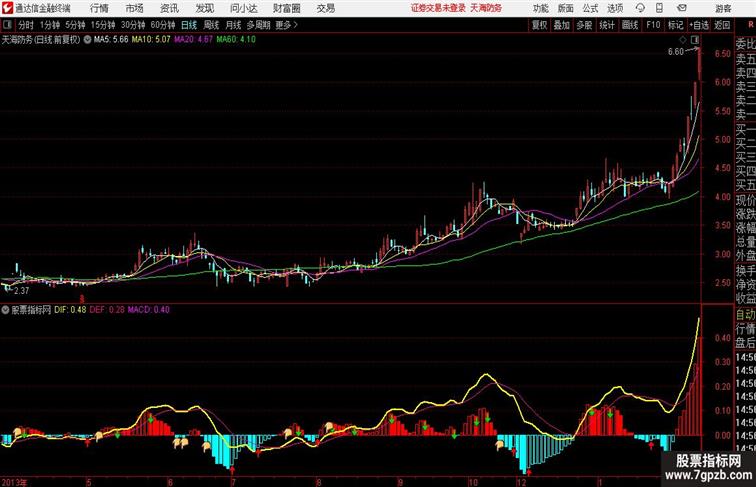Click the MACD: 0.40 indicator value
756x487 pixels.
[x=148, y=310]
